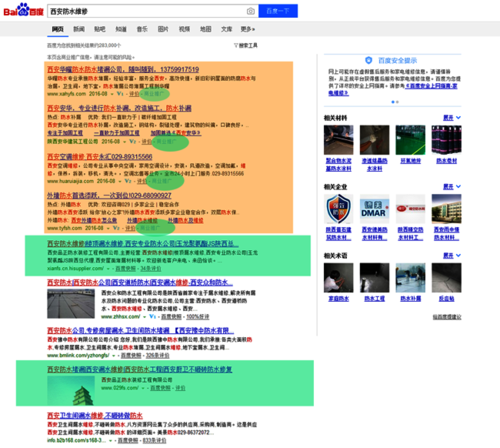Switch to the 贴吧 tab
This screenshot has height=448, width=500.
100,29
